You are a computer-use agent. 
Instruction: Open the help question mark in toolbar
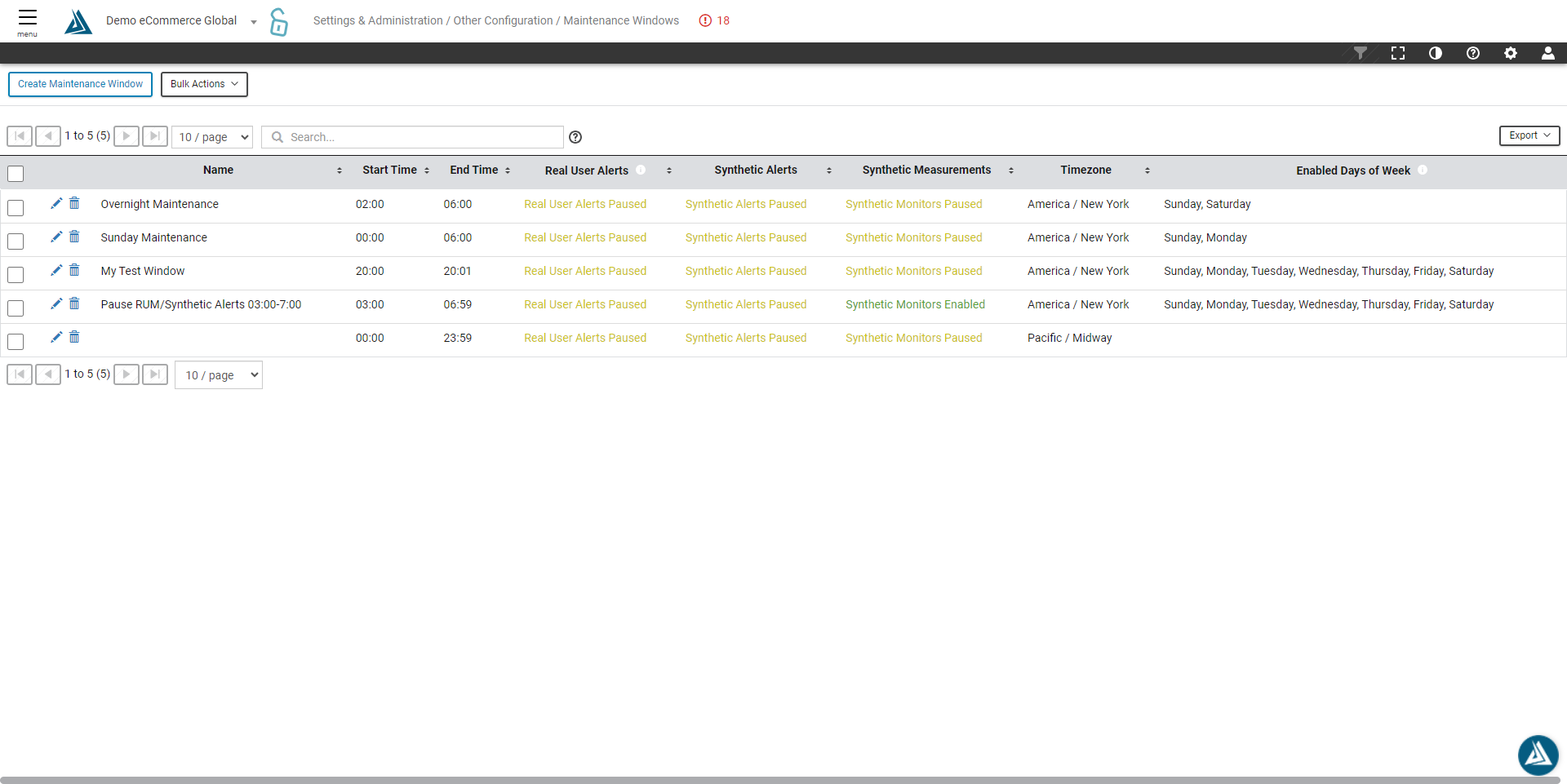coord(1472,53)
